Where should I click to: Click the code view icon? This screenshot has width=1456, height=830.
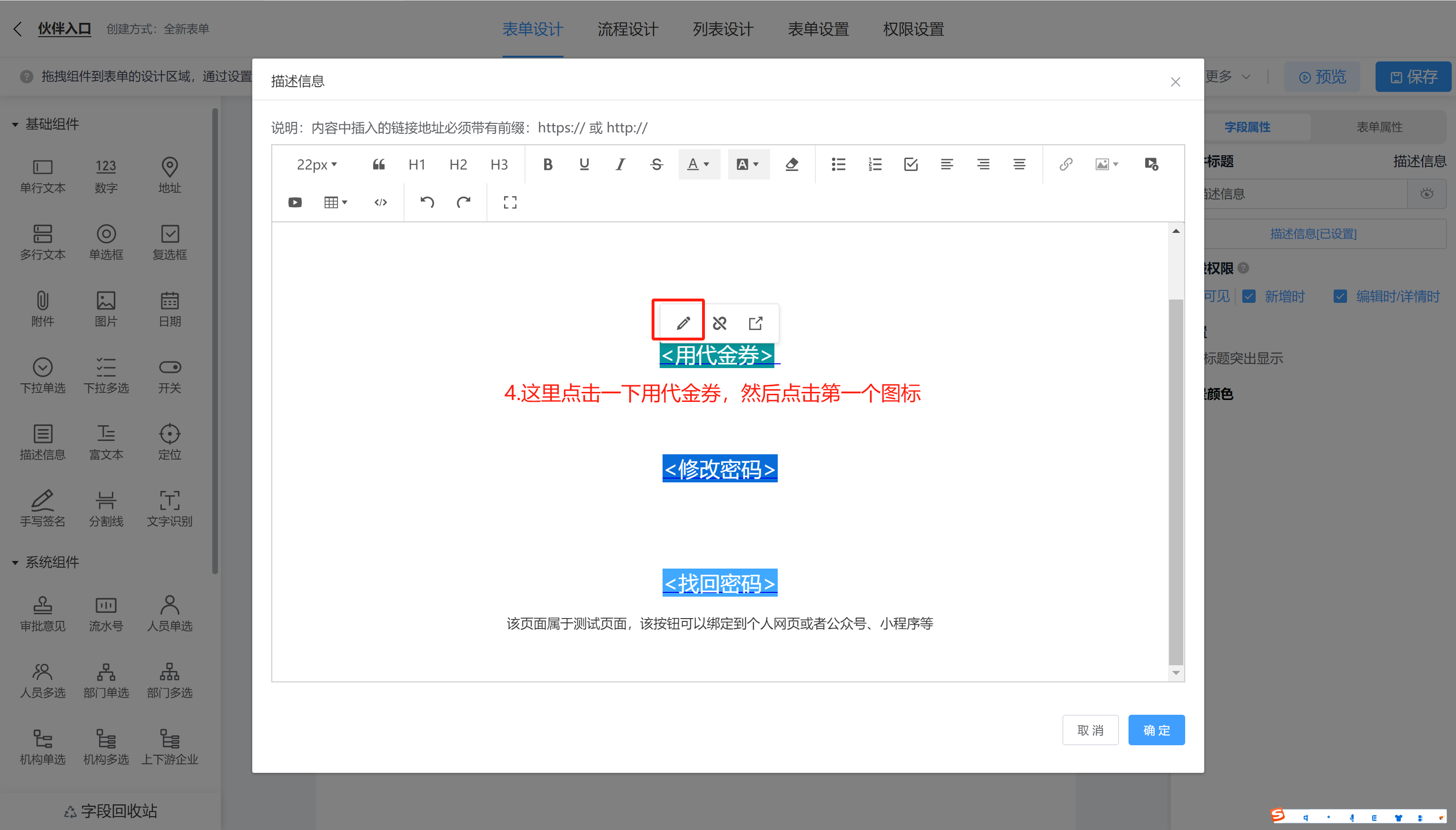click(x=380, y=202)
